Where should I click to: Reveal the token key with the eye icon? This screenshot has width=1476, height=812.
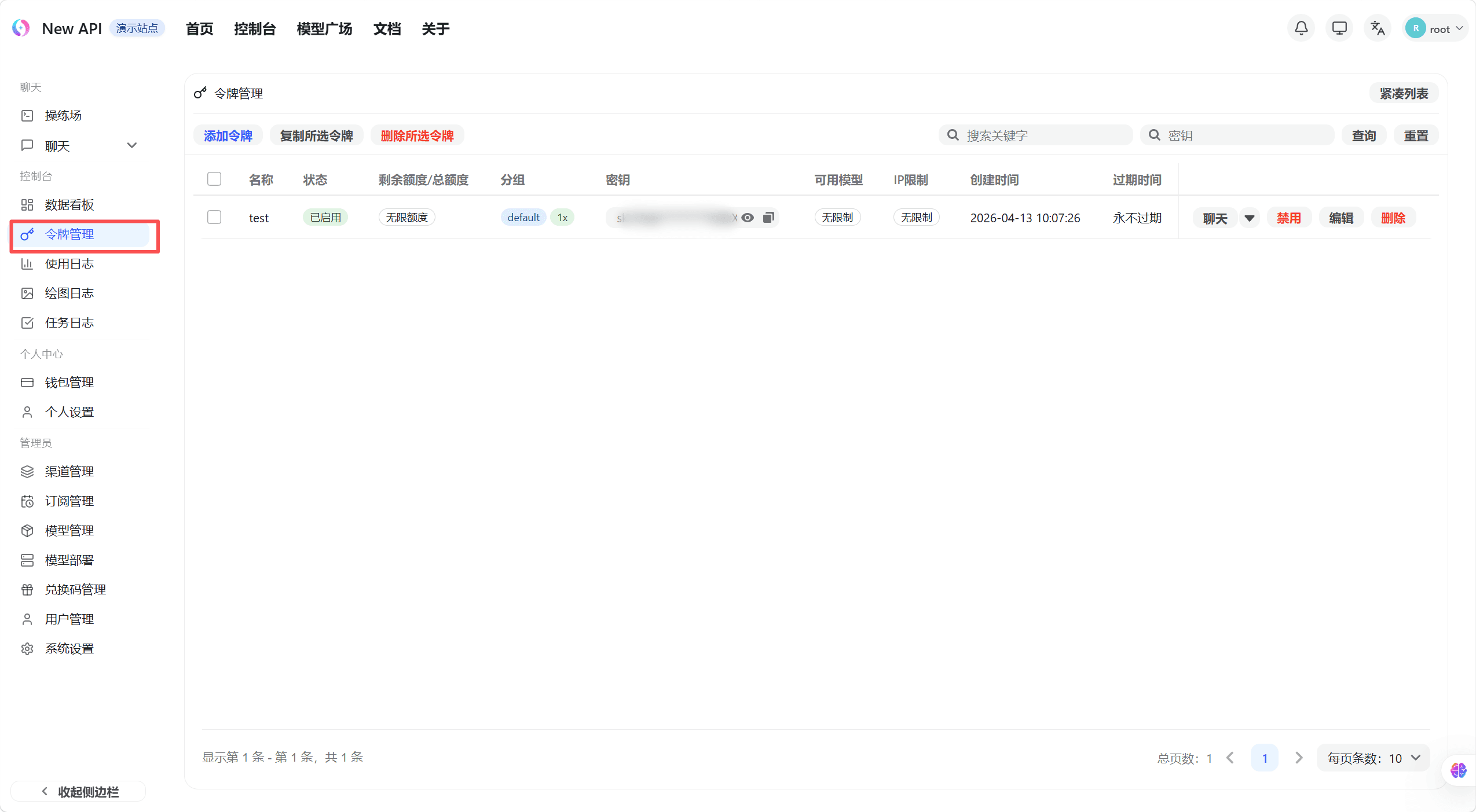click(748, 218)
